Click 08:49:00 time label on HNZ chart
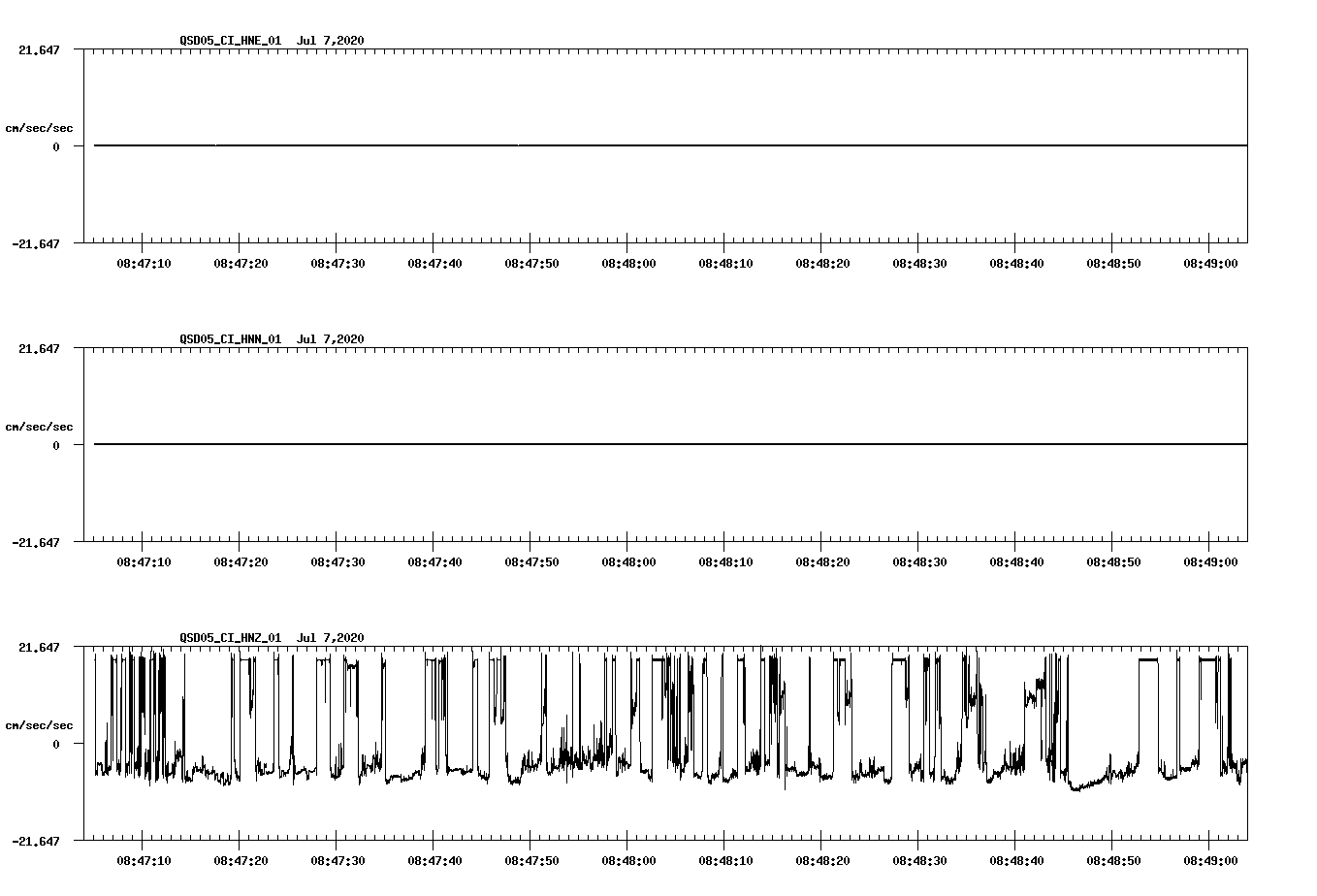Image resolution: width=1317 pixels, height=896 pixels. [1210, 861]
